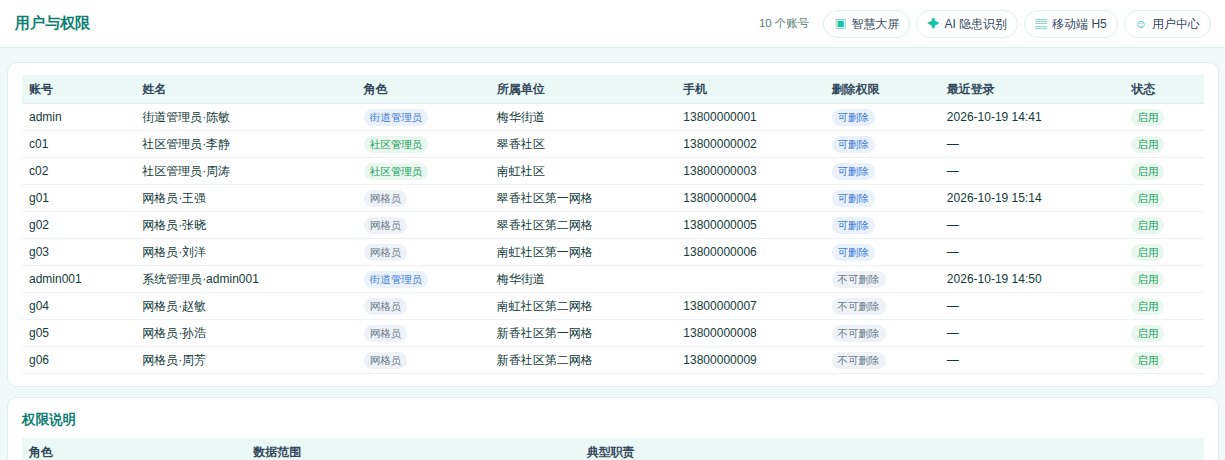Click 社区管理员 role tag in c01 row
Screen dimensions: 1225x460
396,144
